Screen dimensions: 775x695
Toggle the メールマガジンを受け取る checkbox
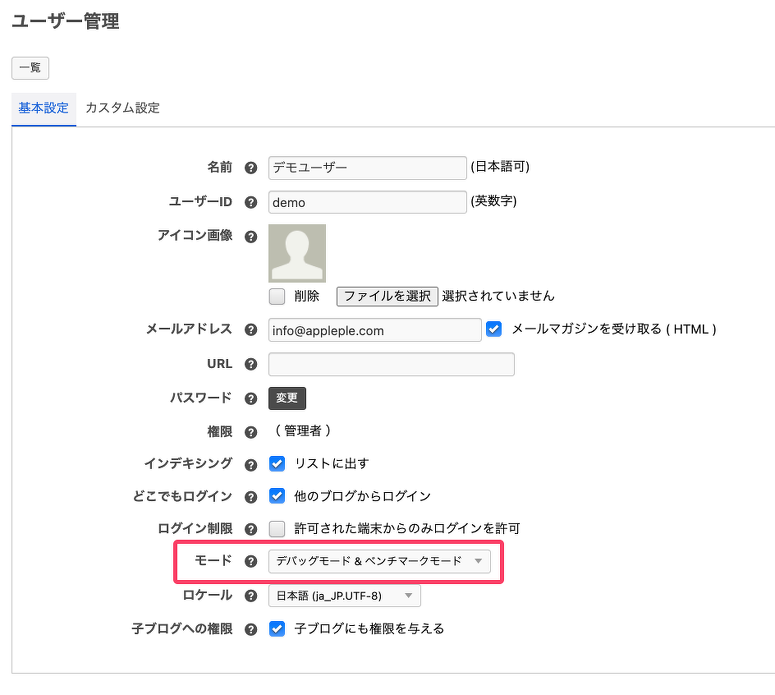pos(493,328)
